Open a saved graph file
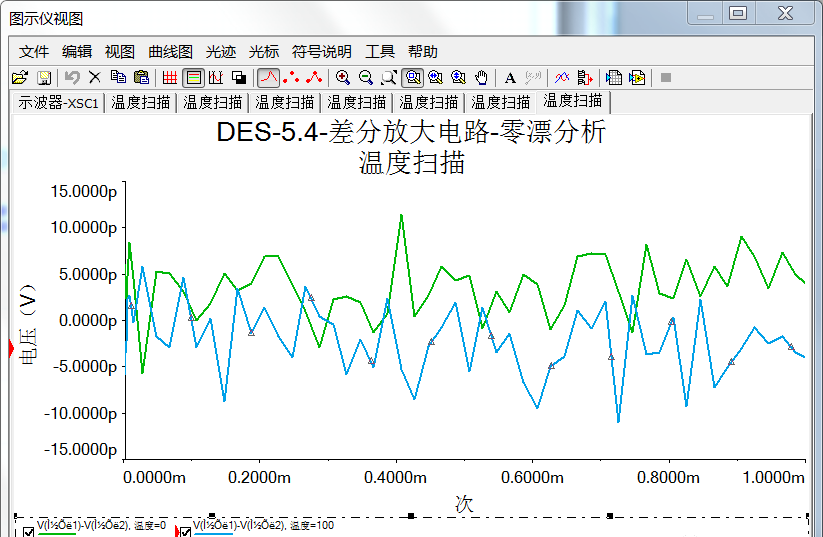Viewport: 823px width, 537px height. coord(19,78)
